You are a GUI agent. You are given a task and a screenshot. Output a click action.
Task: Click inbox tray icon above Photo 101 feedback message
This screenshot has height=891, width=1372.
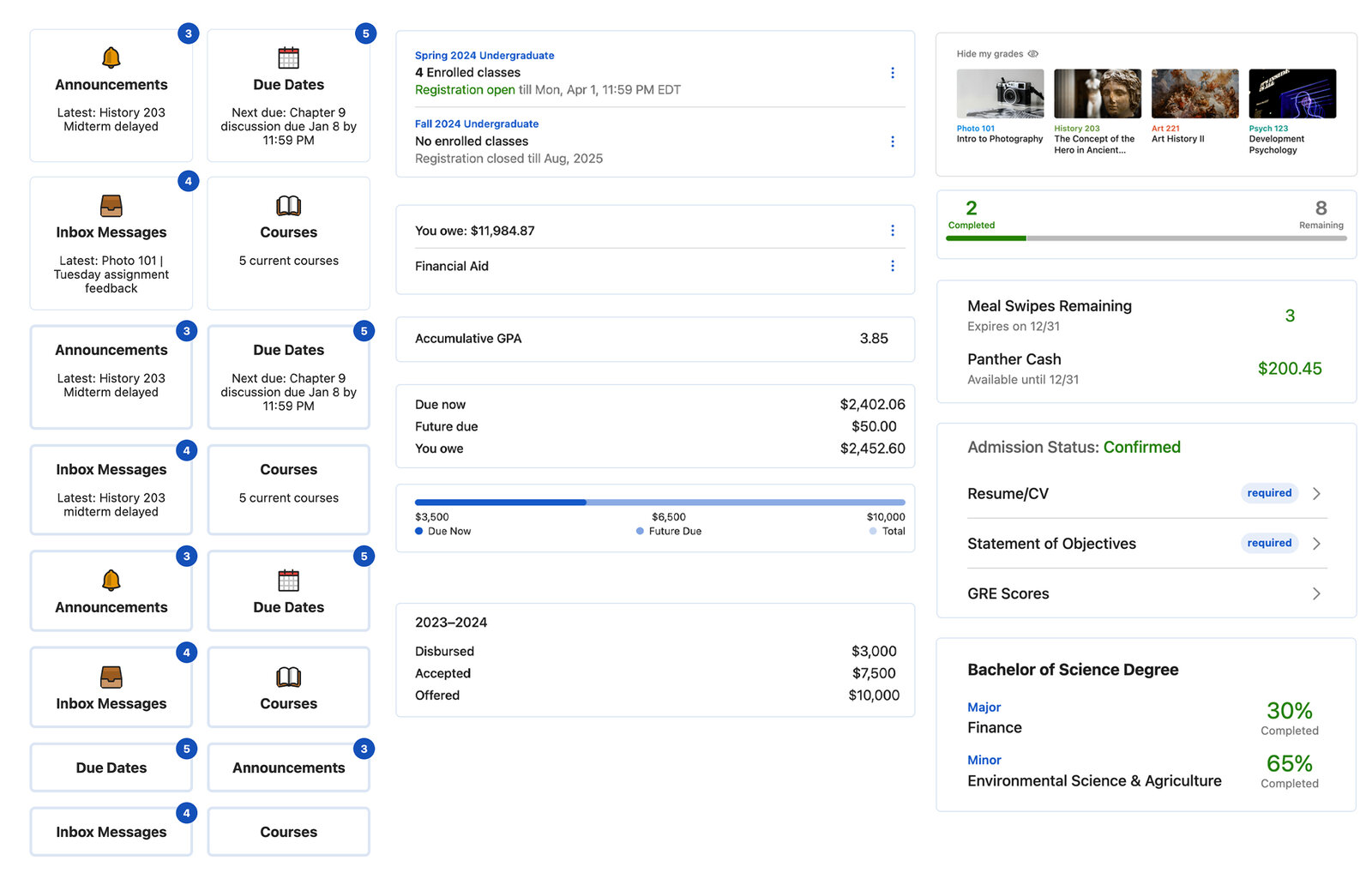[x=111, y=206]
